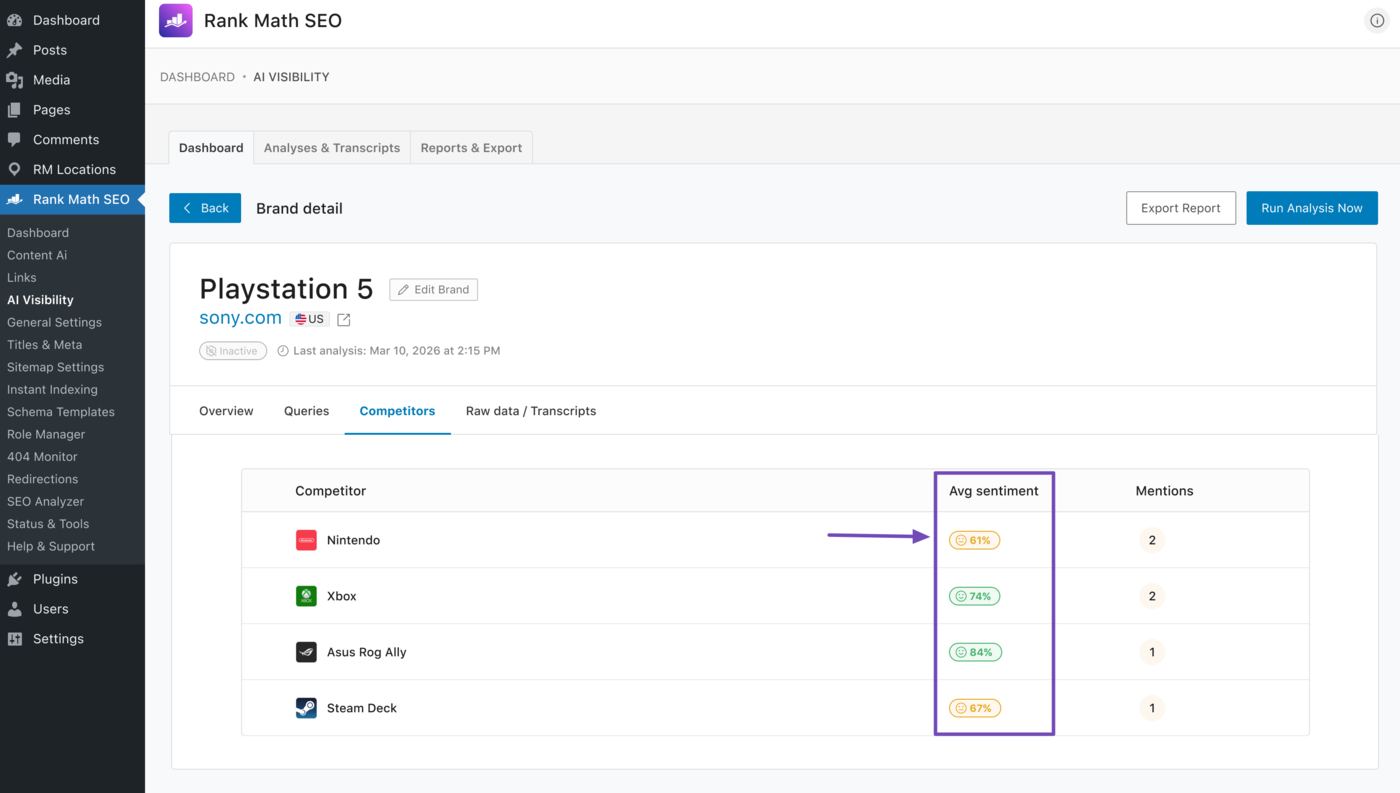Click Steam Deck's 67% sentiment badge
The width and height of the screenshot is (1400, 793).
974,708
